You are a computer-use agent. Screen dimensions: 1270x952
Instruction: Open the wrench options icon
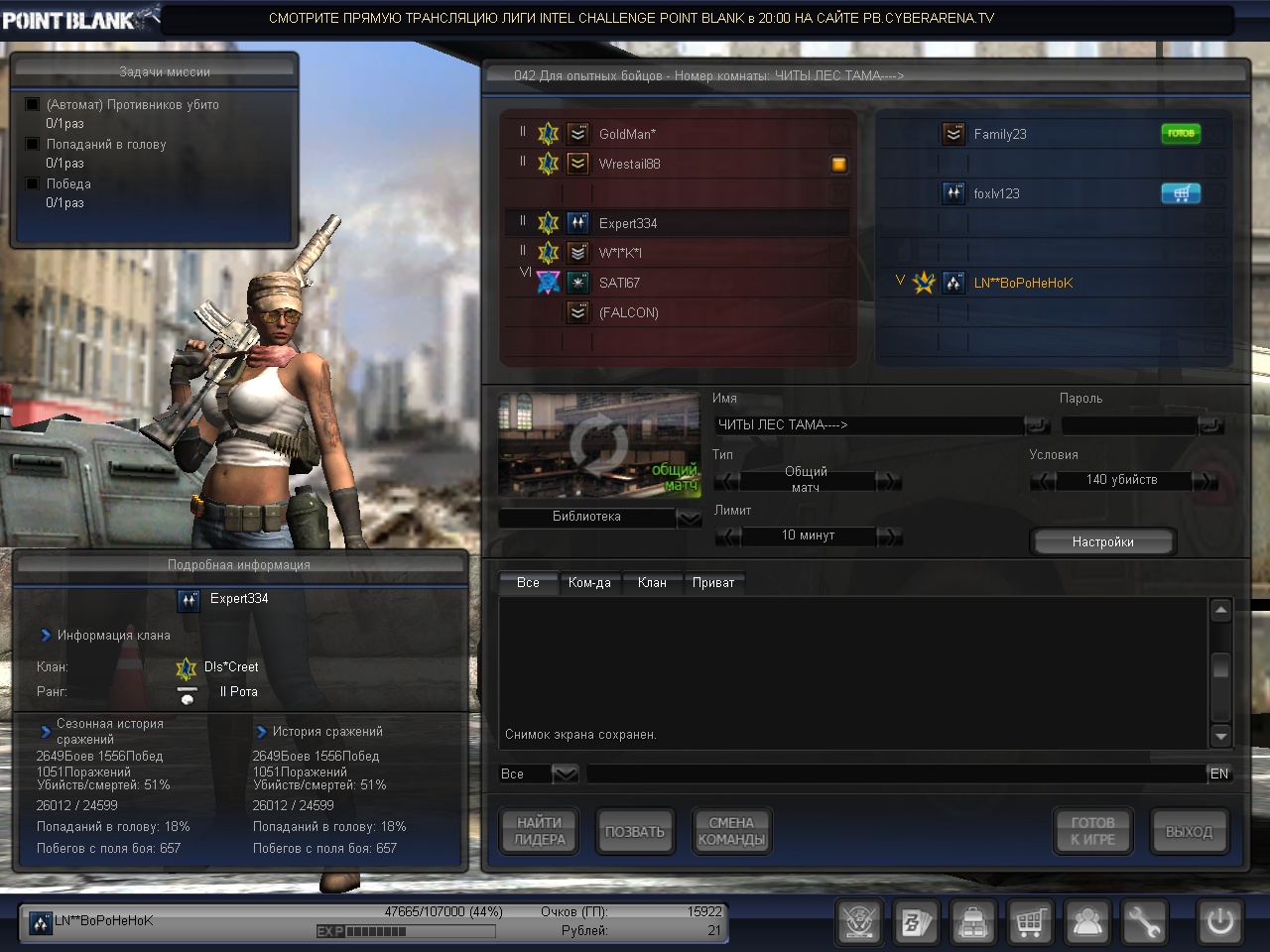point(1144,923)
